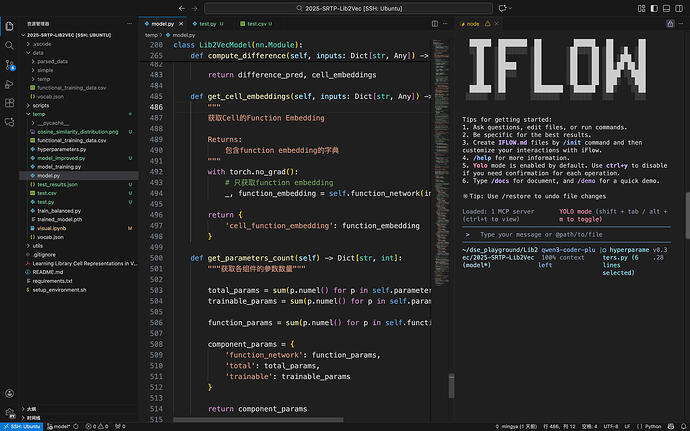
Task: Split the editor right
Action: pyautogui.click(x=435, y=24)
